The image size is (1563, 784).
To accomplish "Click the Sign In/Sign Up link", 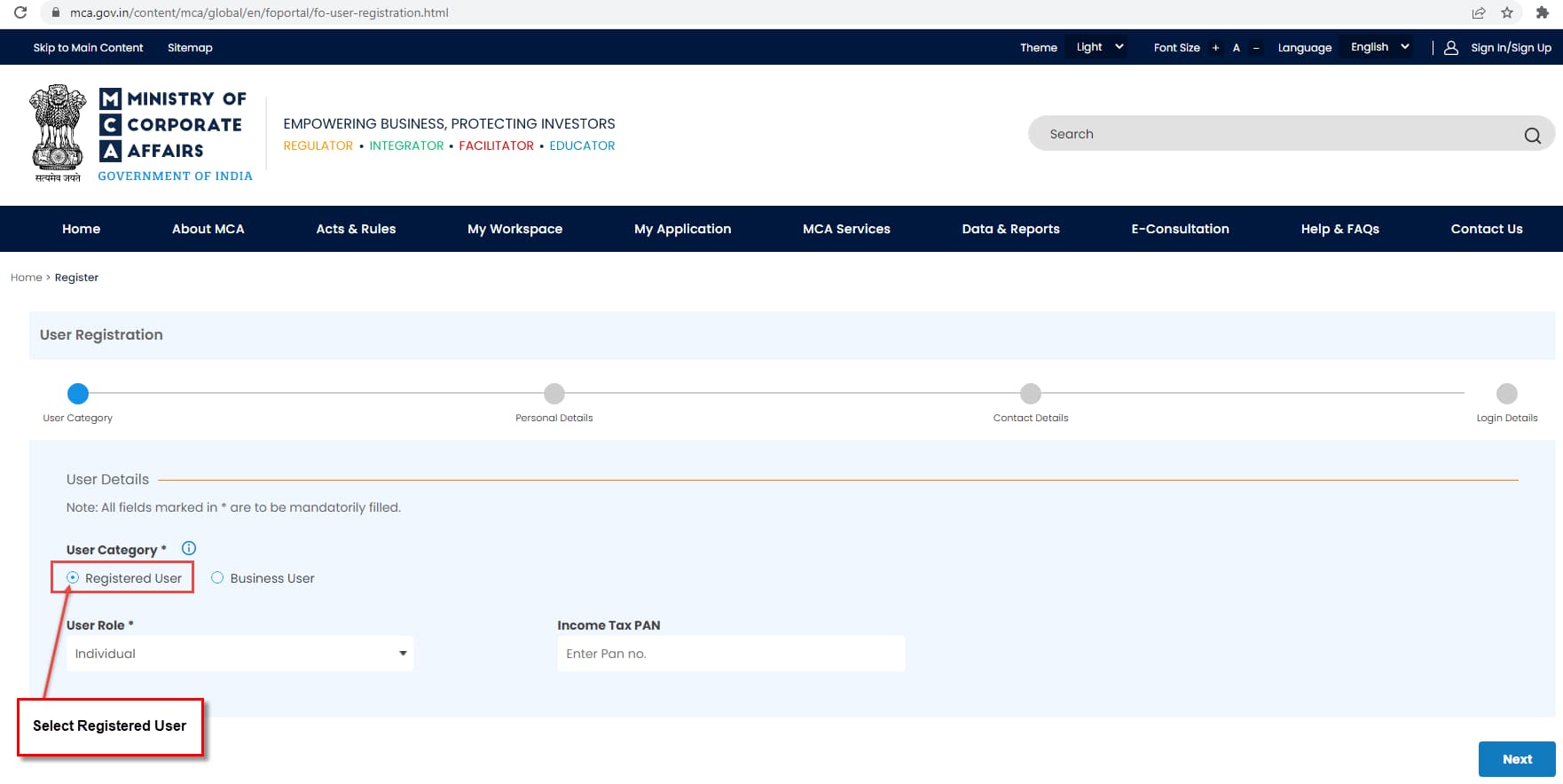I will tap(1510, 48).
